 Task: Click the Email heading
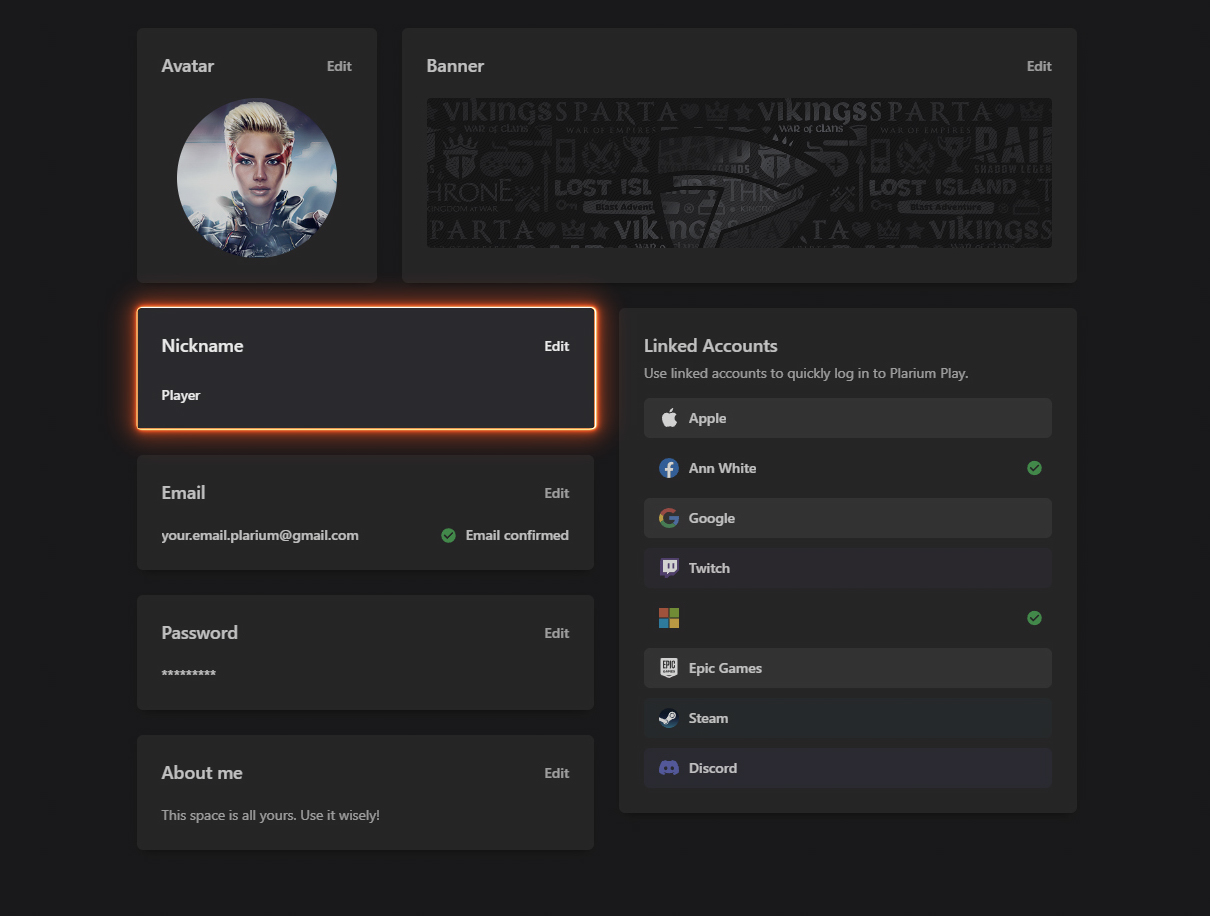pos(183,493)
